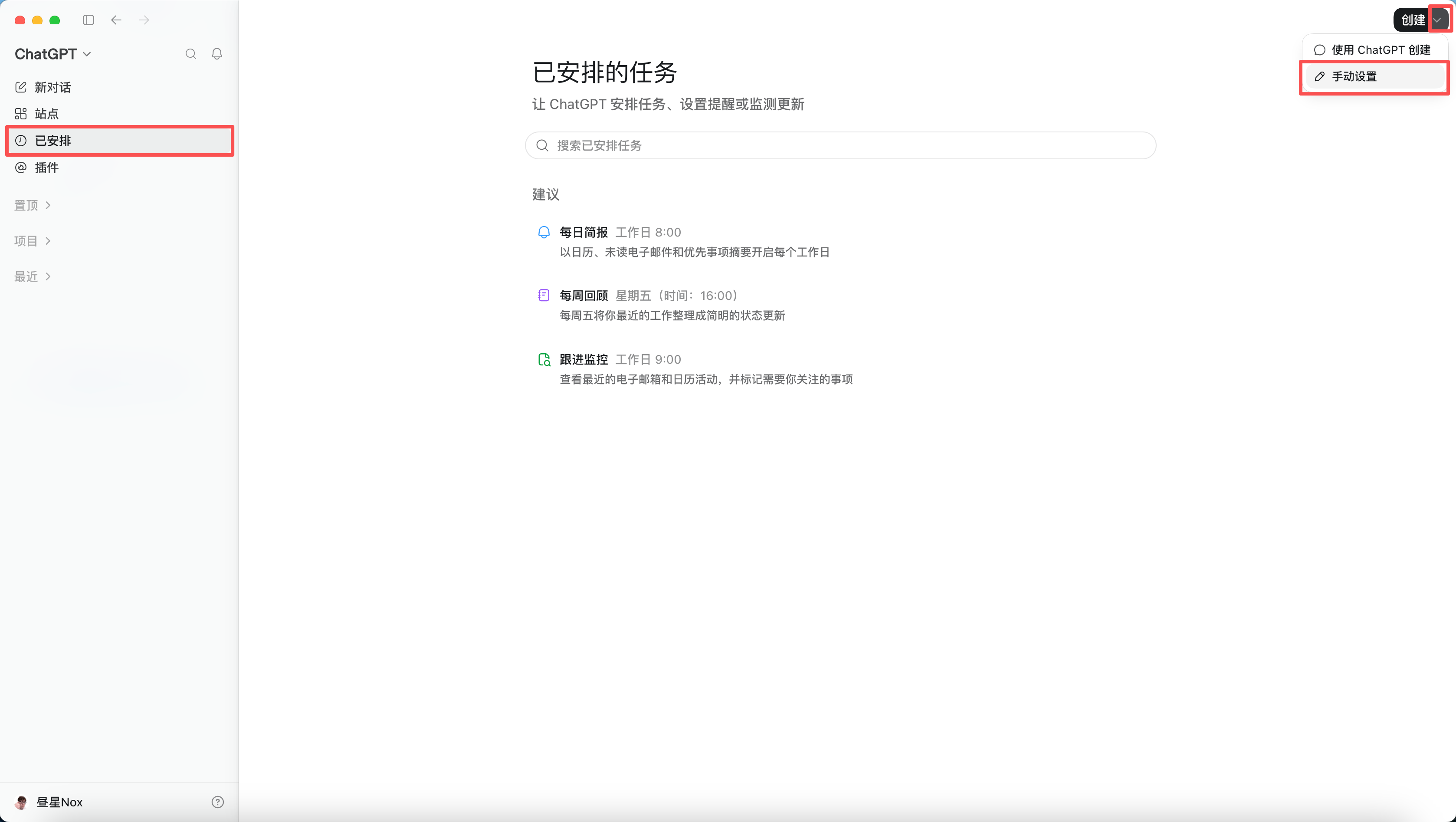
Task: Open 新对话 in the sidebar
Action: point(120,87)
